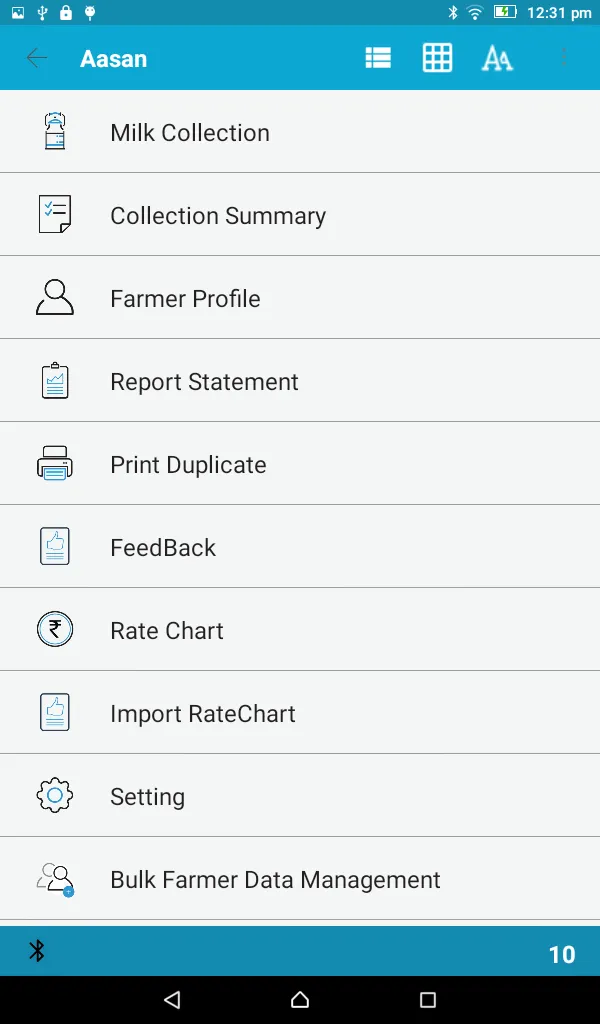Tap the number 10 in the bottom bar

coord(562,954)
